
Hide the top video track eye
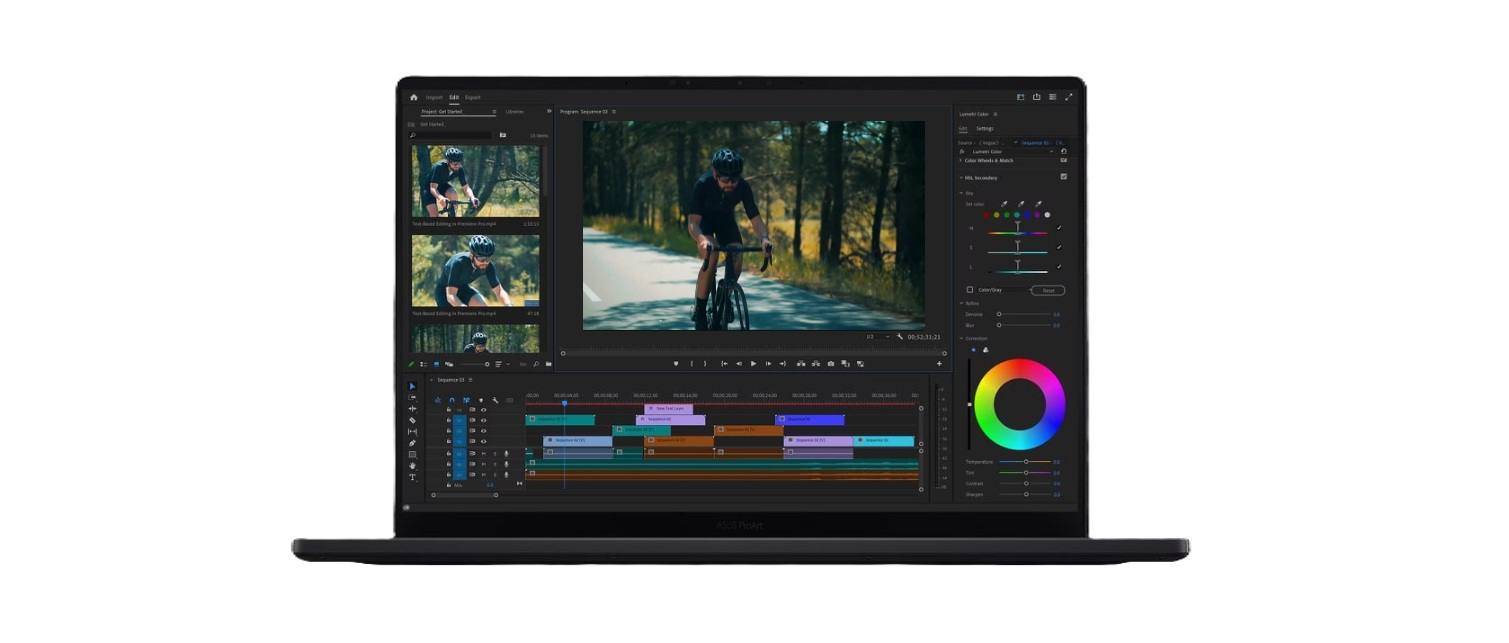pyautogui.click(x=484, y=409)
